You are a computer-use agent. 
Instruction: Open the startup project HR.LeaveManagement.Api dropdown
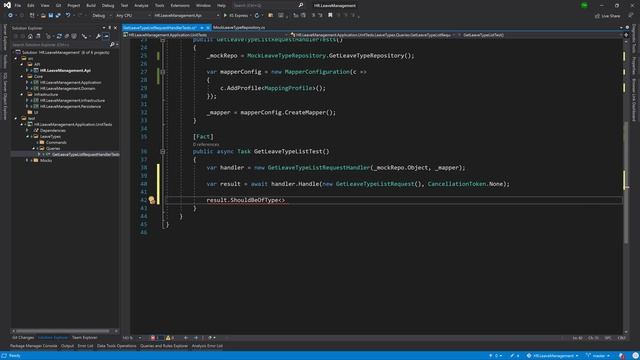pyautogui.click(x=186, y=16)
